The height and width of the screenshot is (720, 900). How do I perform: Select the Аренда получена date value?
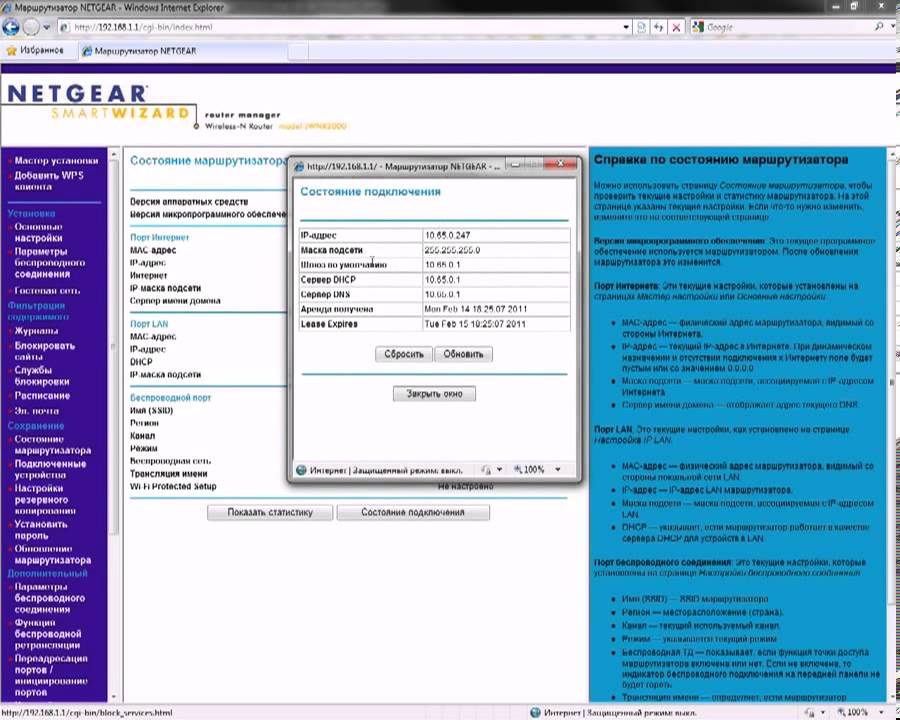[476, 309]
